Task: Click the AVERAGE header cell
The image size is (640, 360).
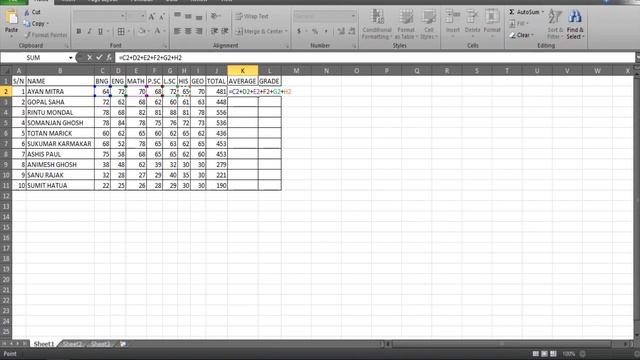Action: [x=242, y=81]
